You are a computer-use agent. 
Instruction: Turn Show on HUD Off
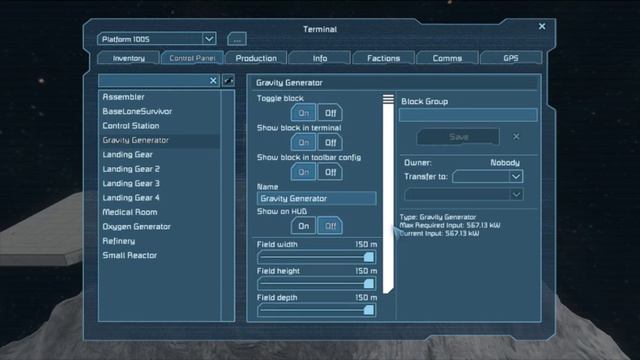(330, 226)
